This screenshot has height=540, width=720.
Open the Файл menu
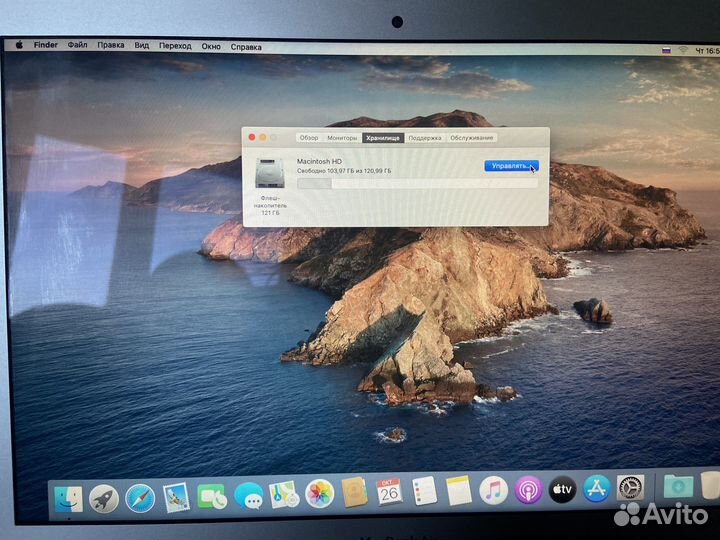[78, 45]
